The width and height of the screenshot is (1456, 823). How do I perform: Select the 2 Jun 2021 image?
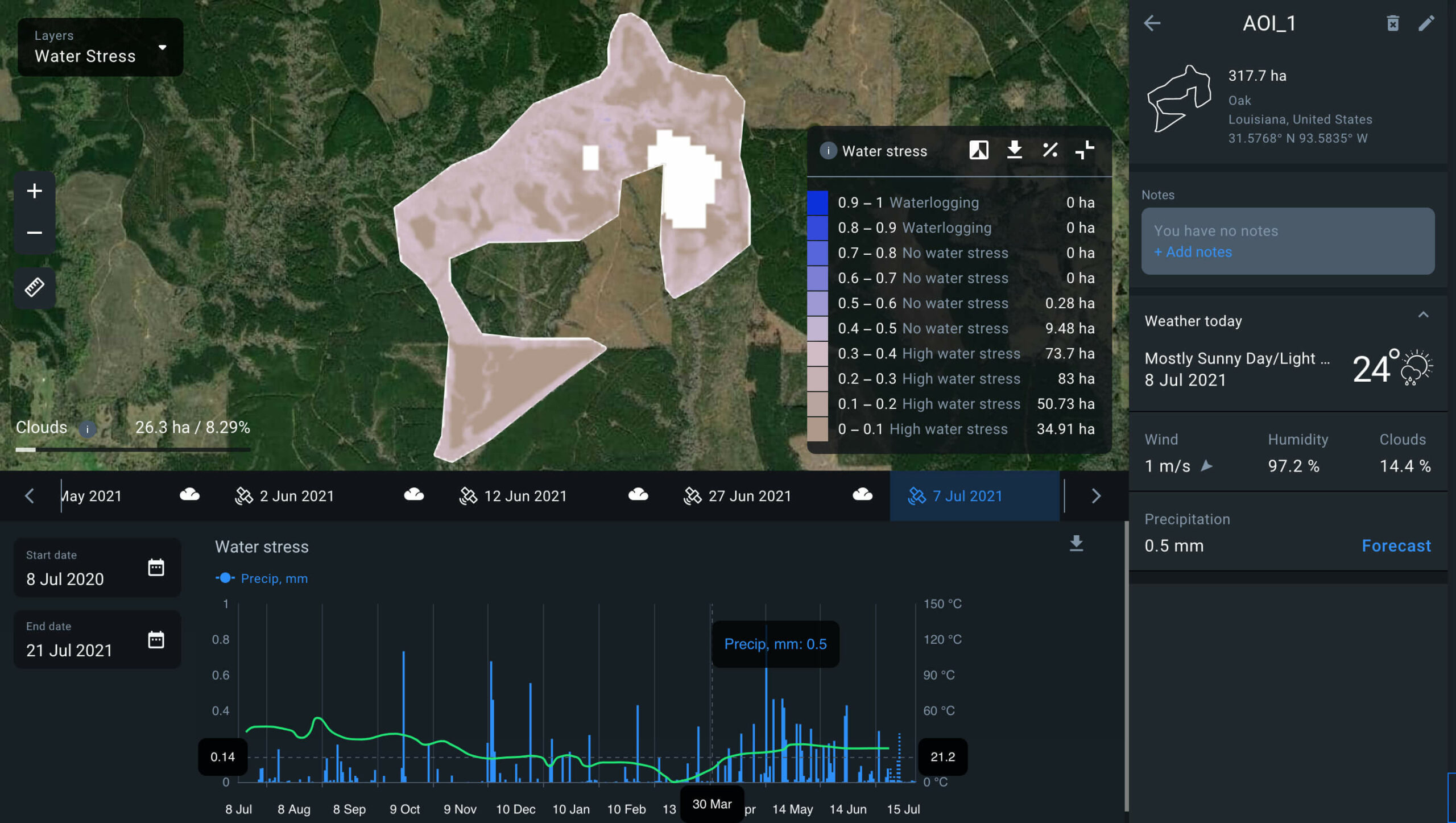pyautogui.click(x=284, y=496)
